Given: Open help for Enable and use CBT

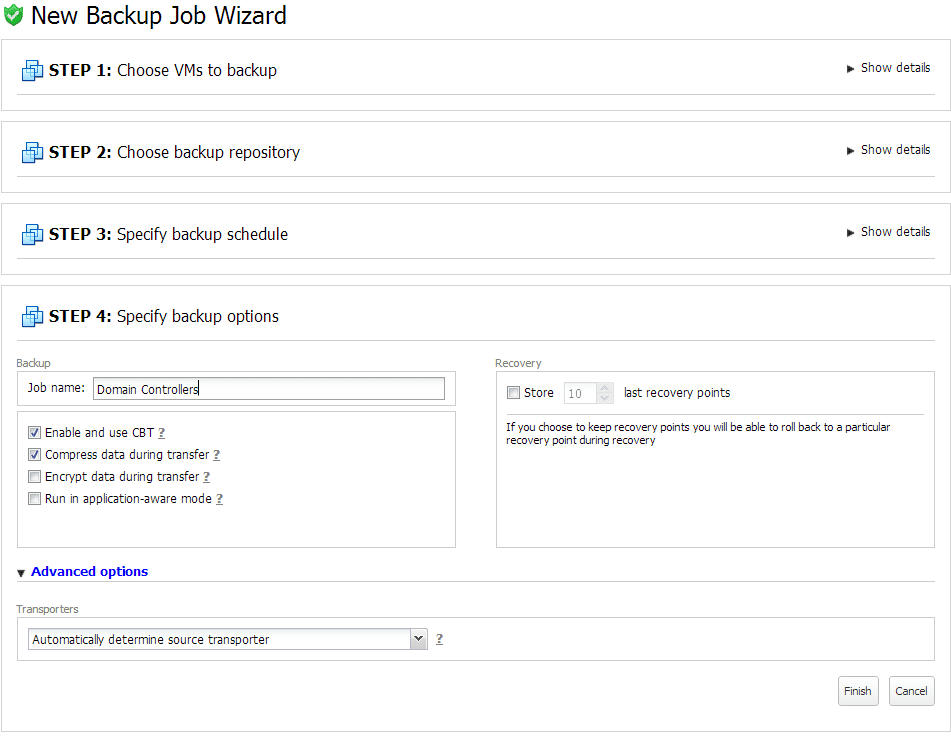Looking at the screenshot, I should 161,433.
